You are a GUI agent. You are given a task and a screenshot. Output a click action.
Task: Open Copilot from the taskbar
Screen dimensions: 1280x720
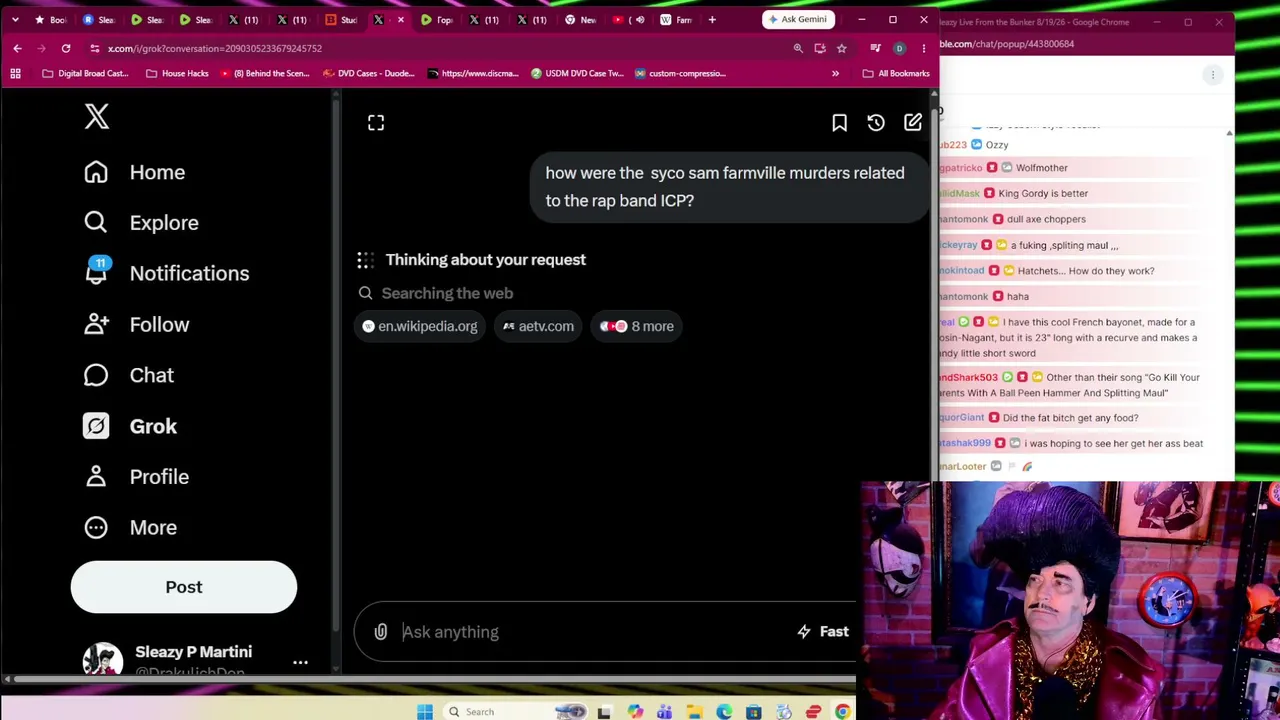[635, 712]
